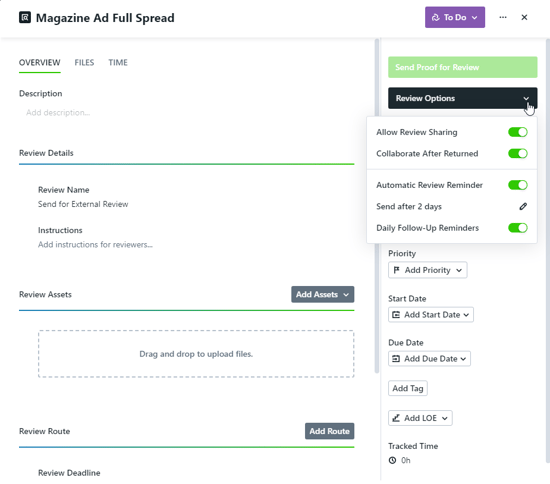This screenshot has width=550, height=484.
Task: Expand the Add Assets dropdown button
Action: pos(322,294)
